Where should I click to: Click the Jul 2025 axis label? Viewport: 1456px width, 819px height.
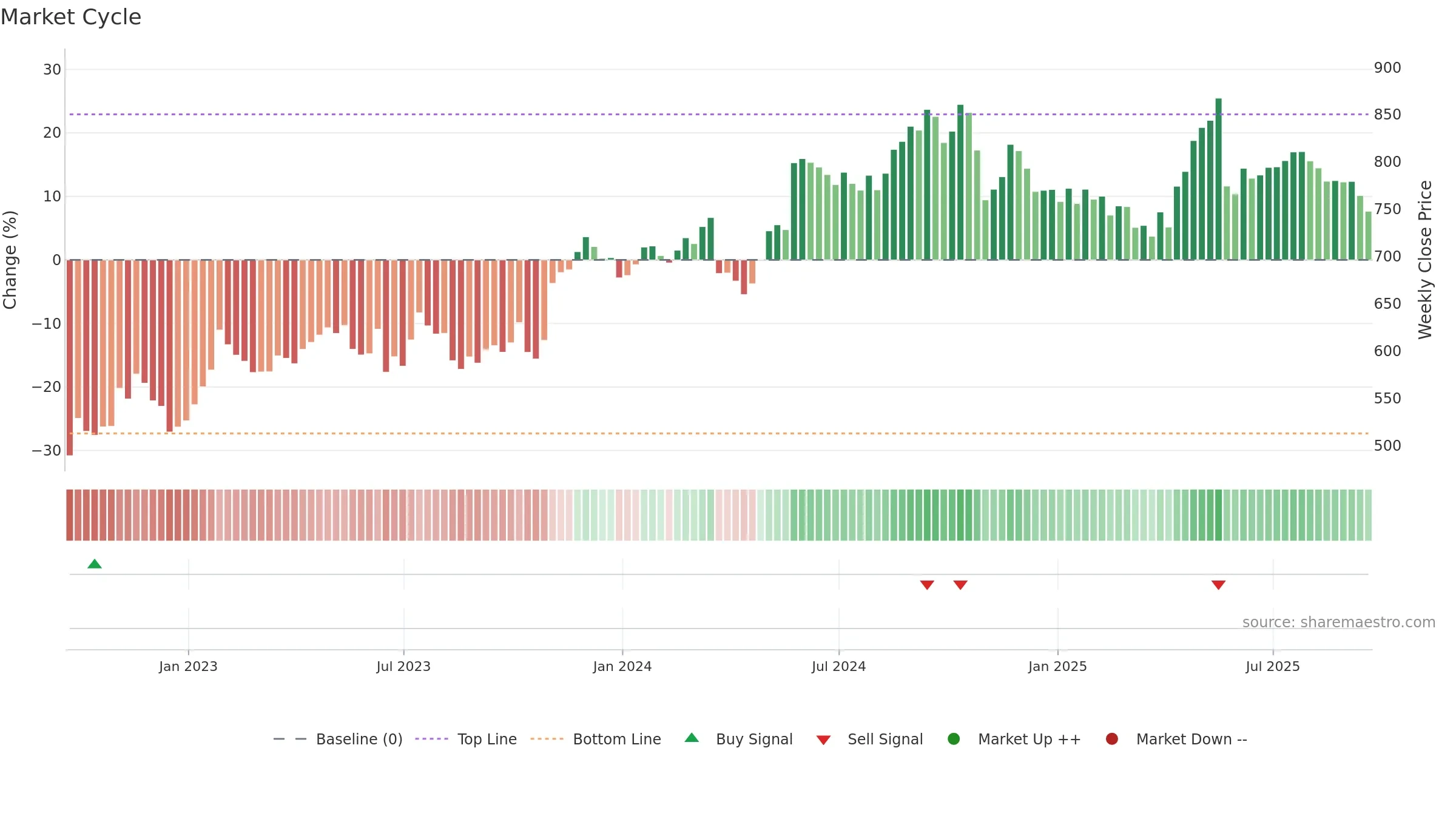(x=1273, y=666)
